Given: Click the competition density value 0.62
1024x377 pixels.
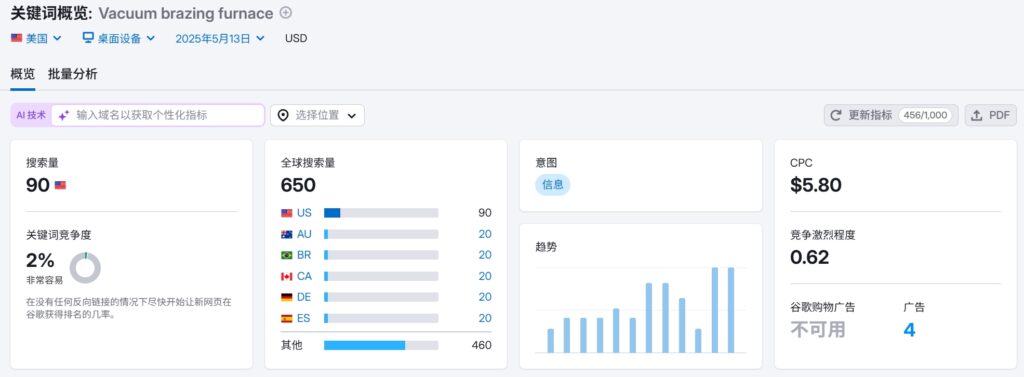Looking at the screenshot, I should 810,257.
